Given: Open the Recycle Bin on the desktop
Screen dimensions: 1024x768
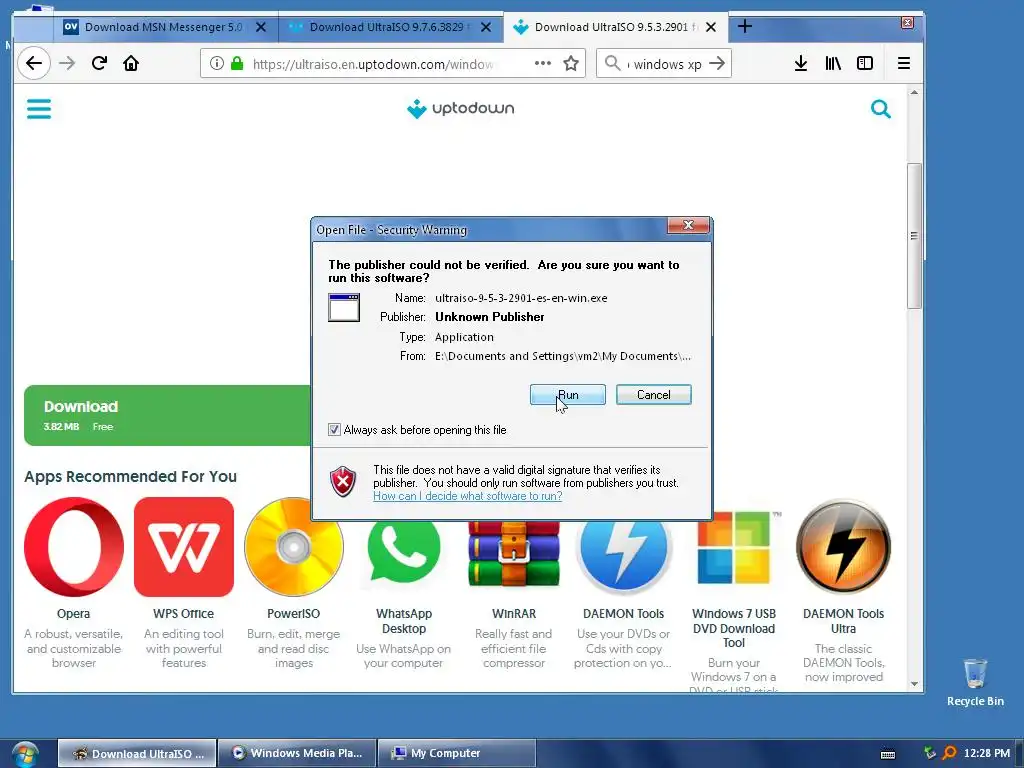Looking at the screenshot, I should click(x=975, y=682).
